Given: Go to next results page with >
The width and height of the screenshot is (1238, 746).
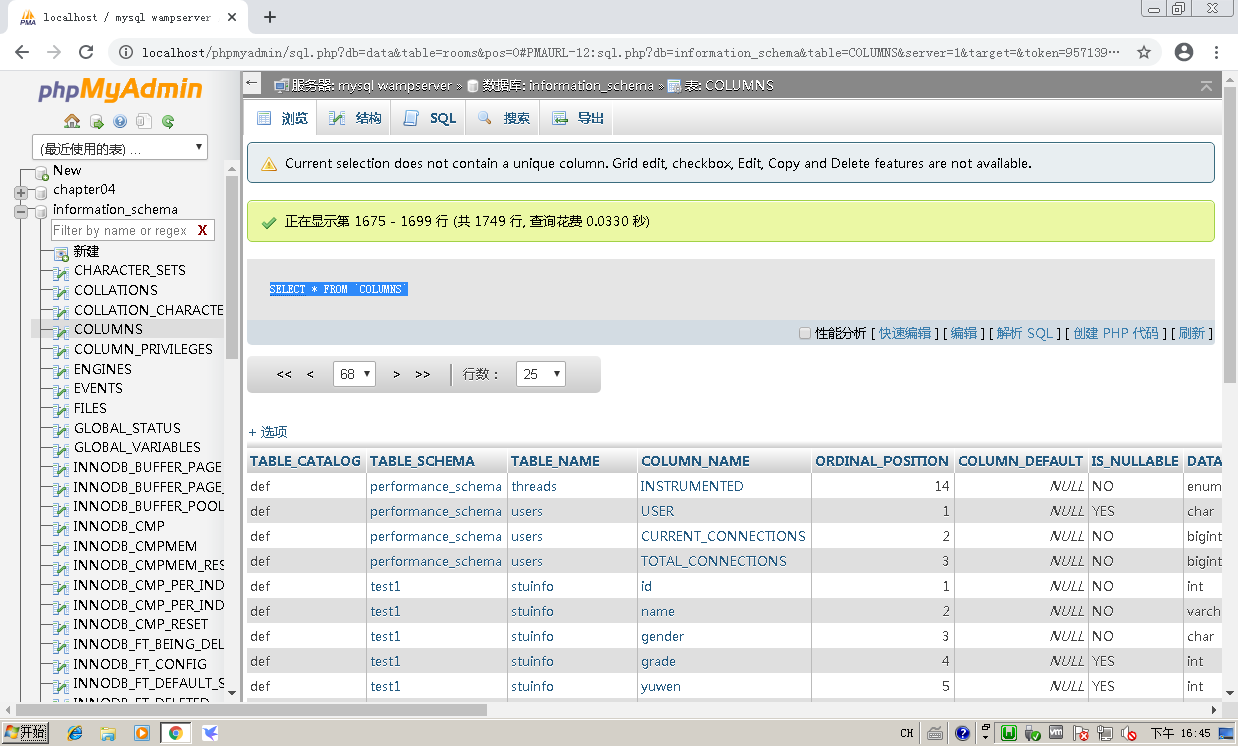Looking at the screenshot, I should coord(396,374).
